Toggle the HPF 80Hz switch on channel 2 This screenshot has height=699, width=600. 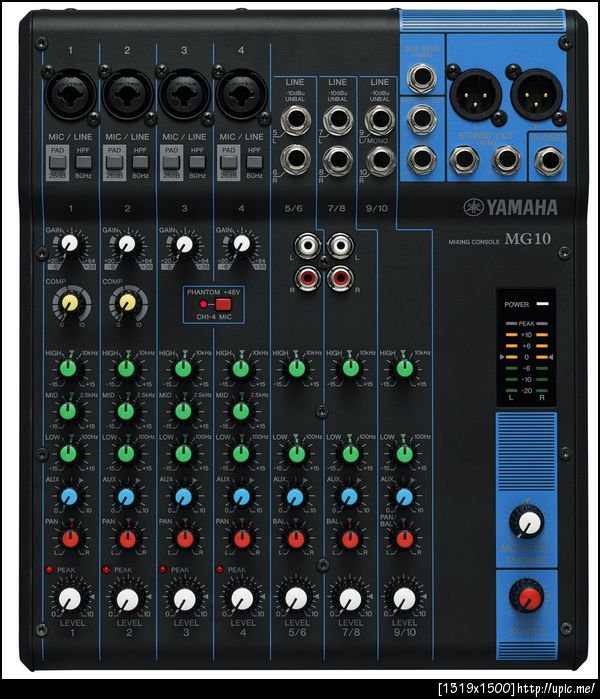140,163
